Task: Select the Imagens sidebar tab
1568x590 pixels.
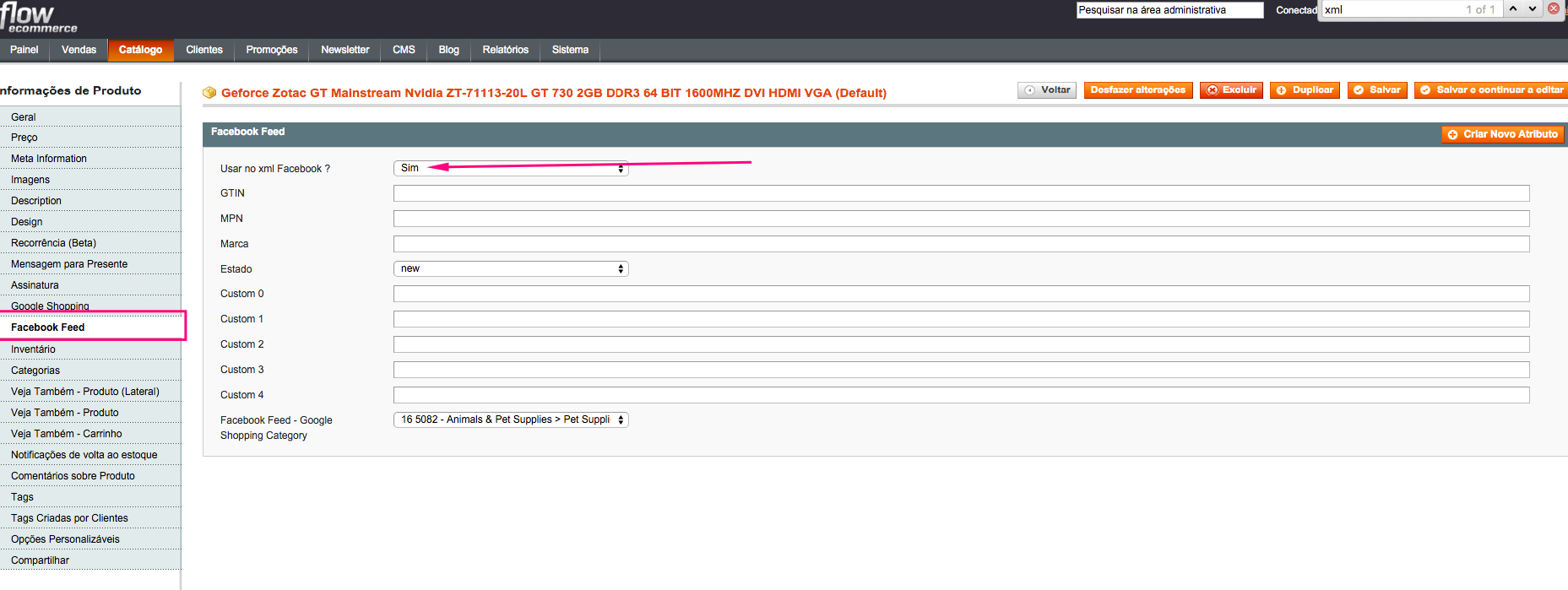Action: (x=90, y=180)
